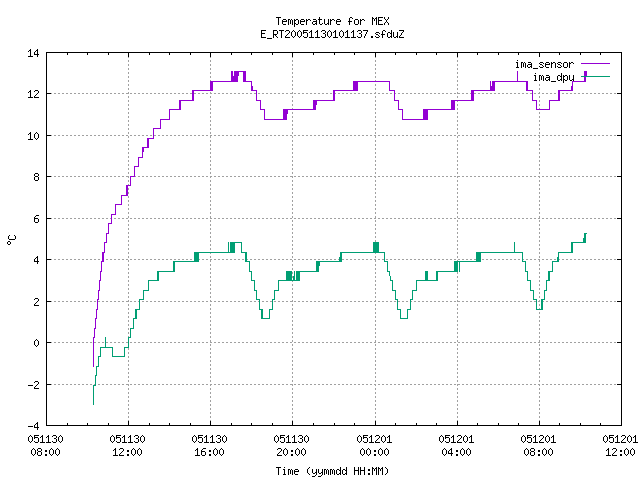640x480 pixels.
Task: Click the y-axis tick label -2
Action: tap(33, 385)
